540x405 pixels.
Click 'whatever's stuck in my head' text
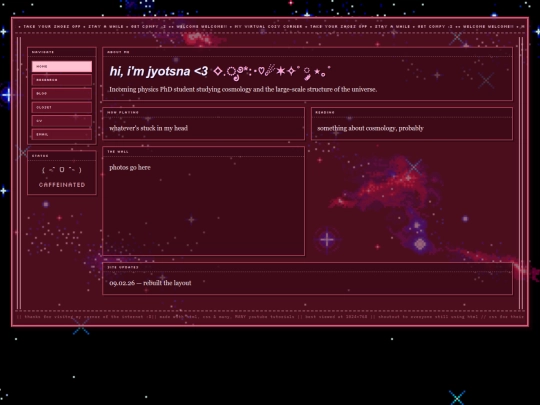pyautogui.click(x=148, y=128)
